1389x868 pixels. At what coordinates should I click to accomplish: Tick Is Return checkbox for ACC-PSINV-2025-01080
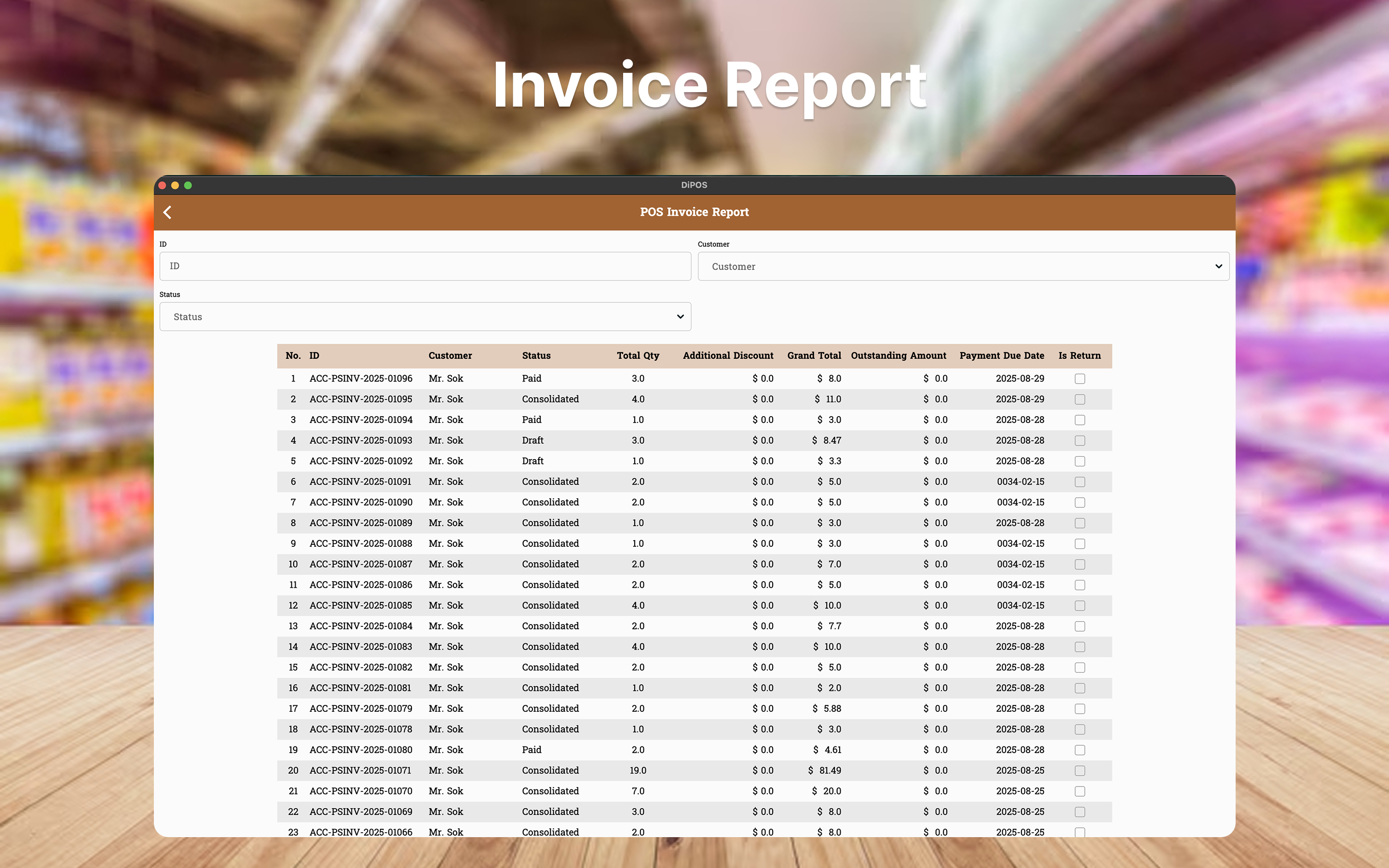[x=1080, y=750]
